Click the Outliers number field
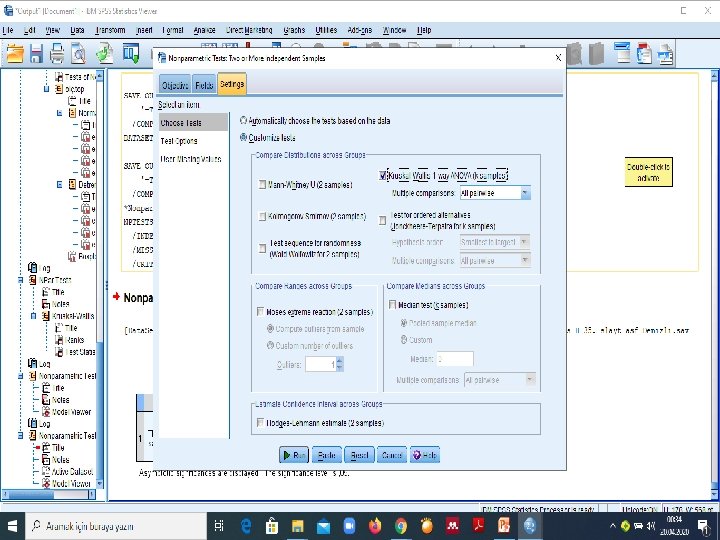Image resolution: width=720 pixels, height=540 pixels. click(x=321, y=365)
